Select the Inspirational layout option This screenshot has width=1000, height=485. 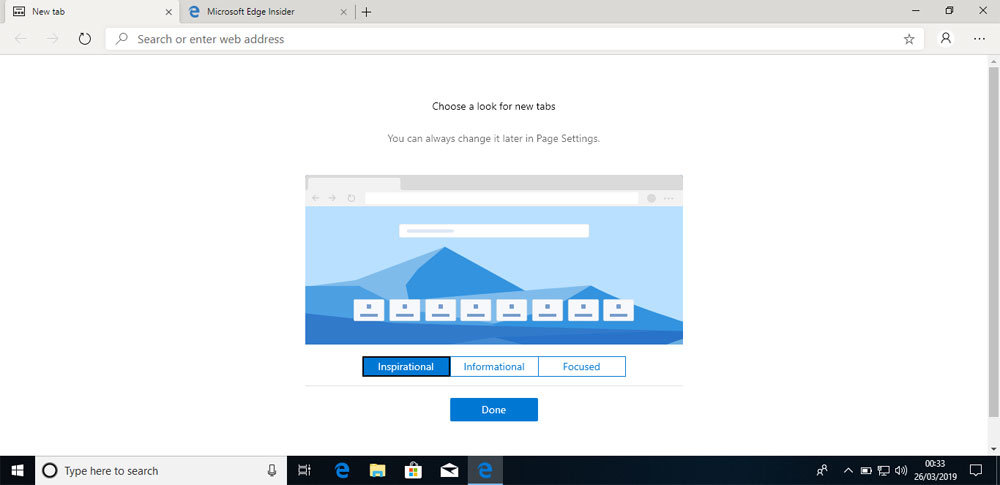[x=406, y=367]
